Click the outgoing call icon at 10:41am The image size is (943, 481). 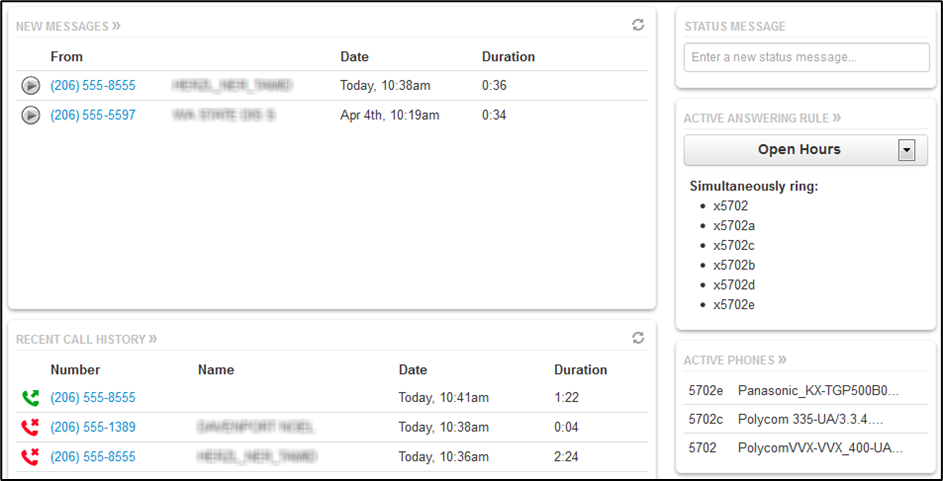(x=30, y=398)
